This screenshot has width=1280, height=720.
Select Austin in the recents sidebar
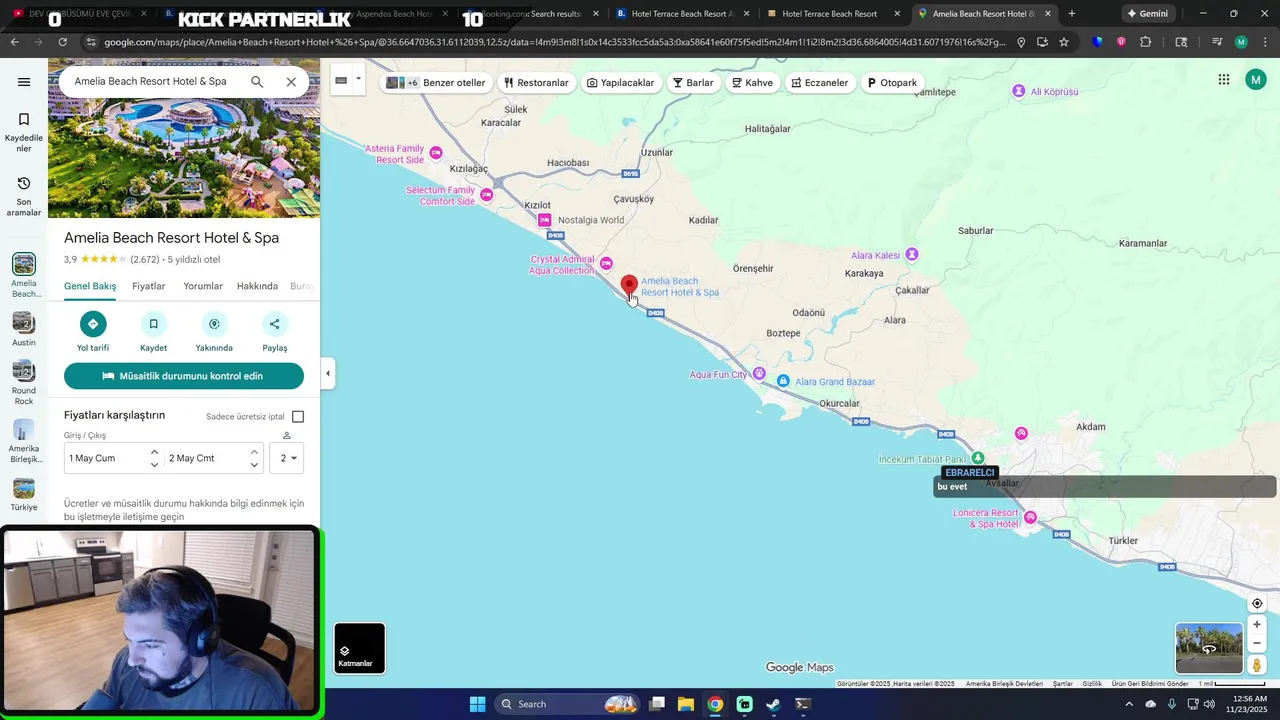(24, 330)
